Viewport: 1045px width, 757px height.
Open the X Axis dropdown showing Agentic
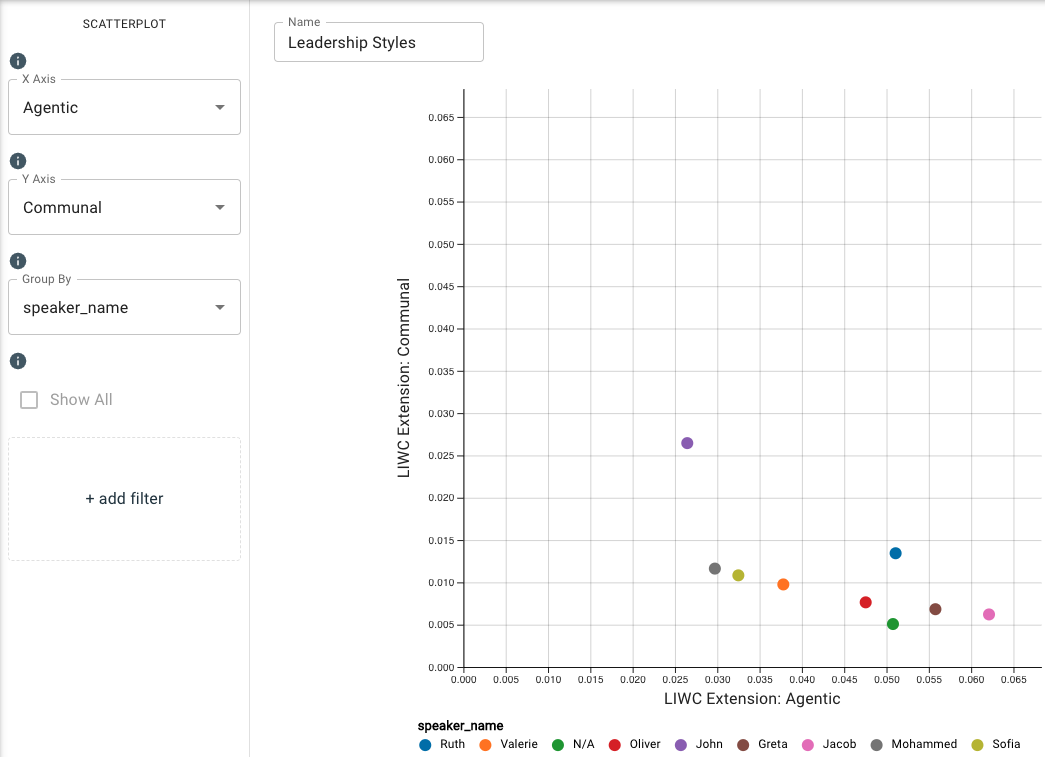click(124, 106)
